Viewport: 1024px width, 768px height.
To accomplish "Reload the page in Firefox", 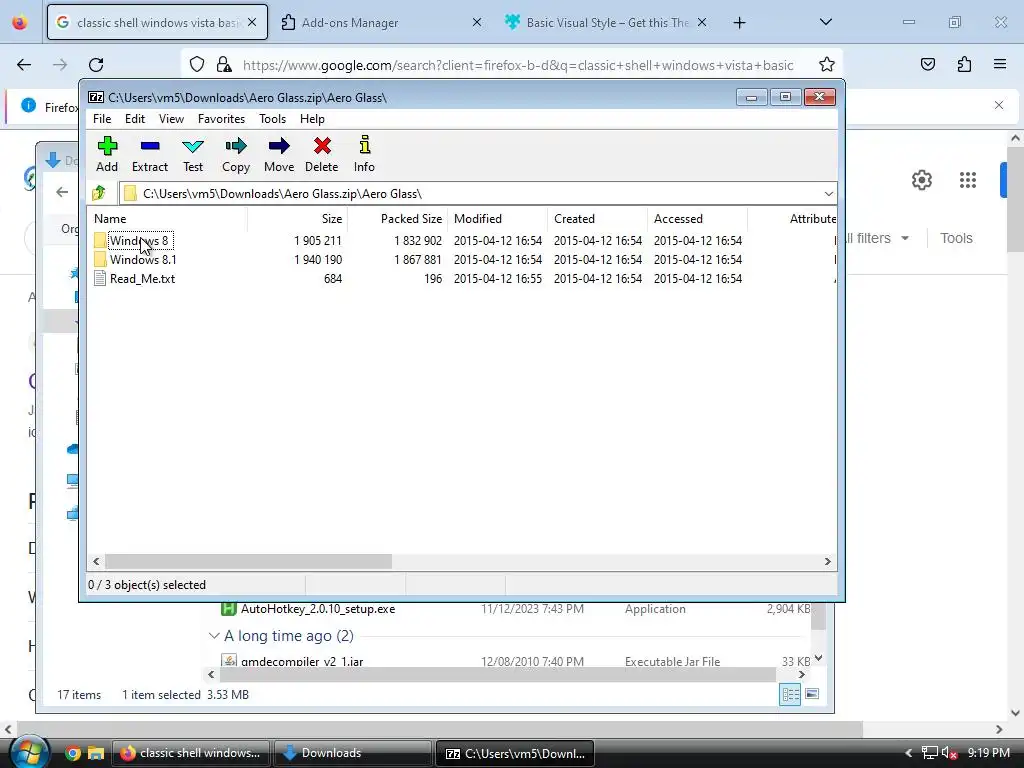I will click(96, 65).
